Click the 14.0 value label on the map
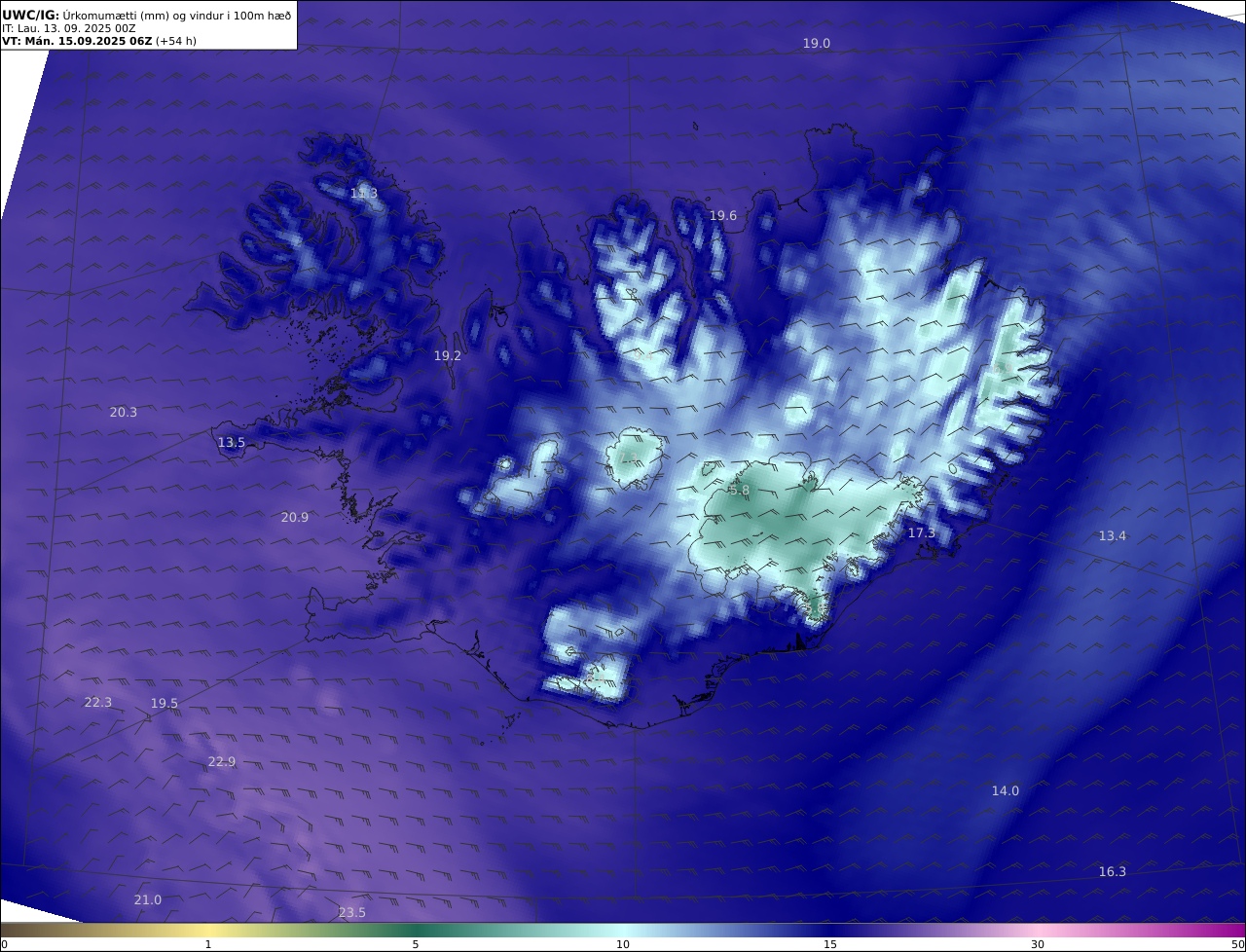This screenshot has height=952, width=1246. click(1005, 791)
